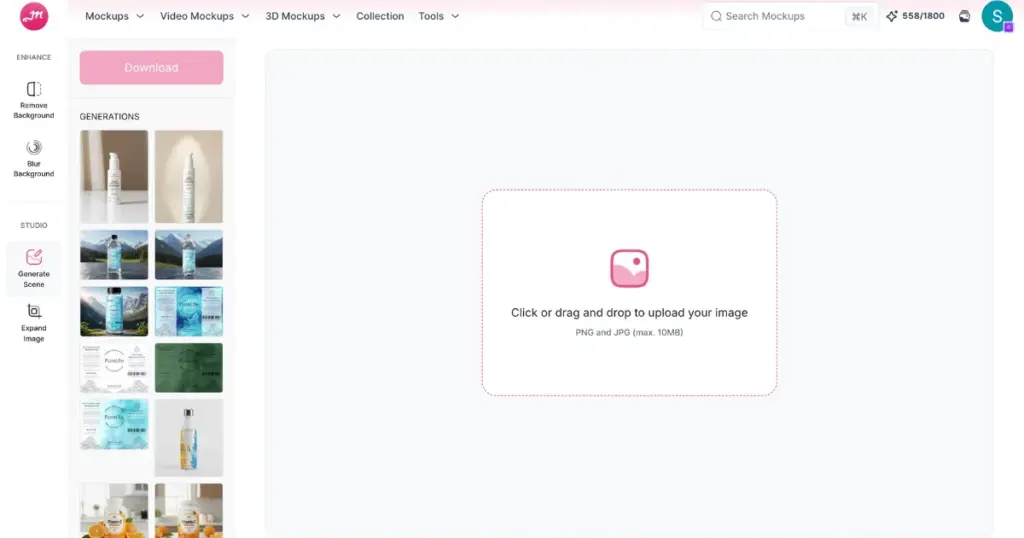Click the sparkle credits icon

point(891,16)
